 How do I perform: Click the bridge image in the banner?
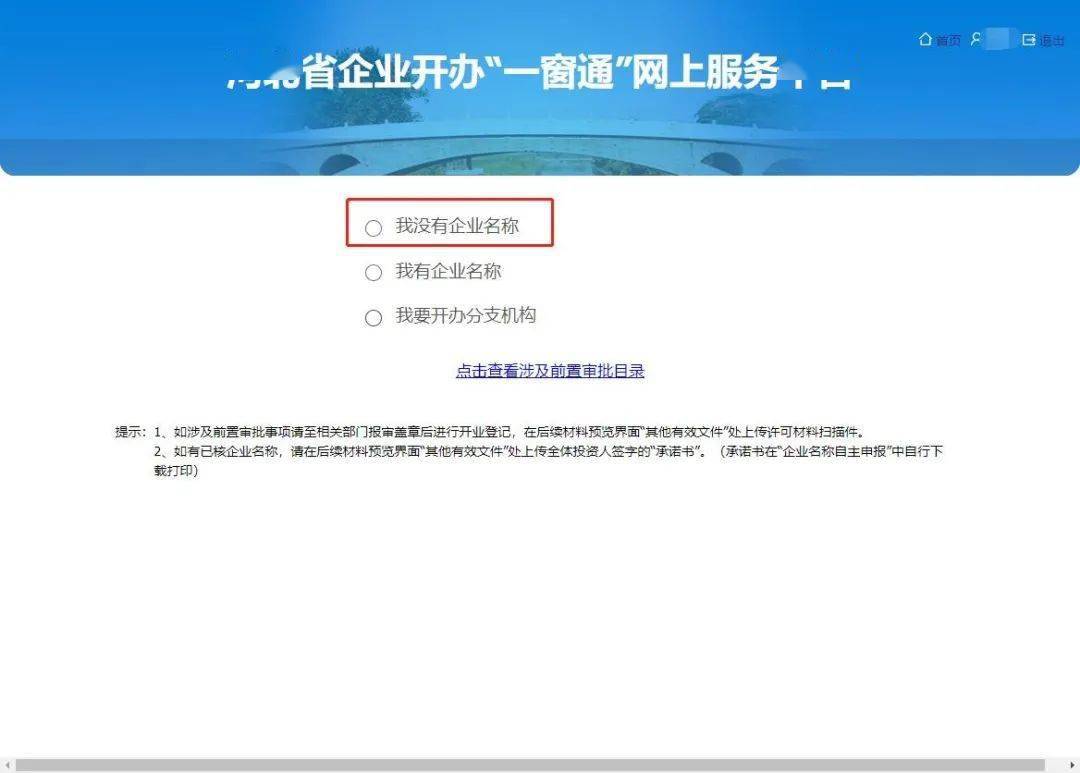(x=540, y=150)
